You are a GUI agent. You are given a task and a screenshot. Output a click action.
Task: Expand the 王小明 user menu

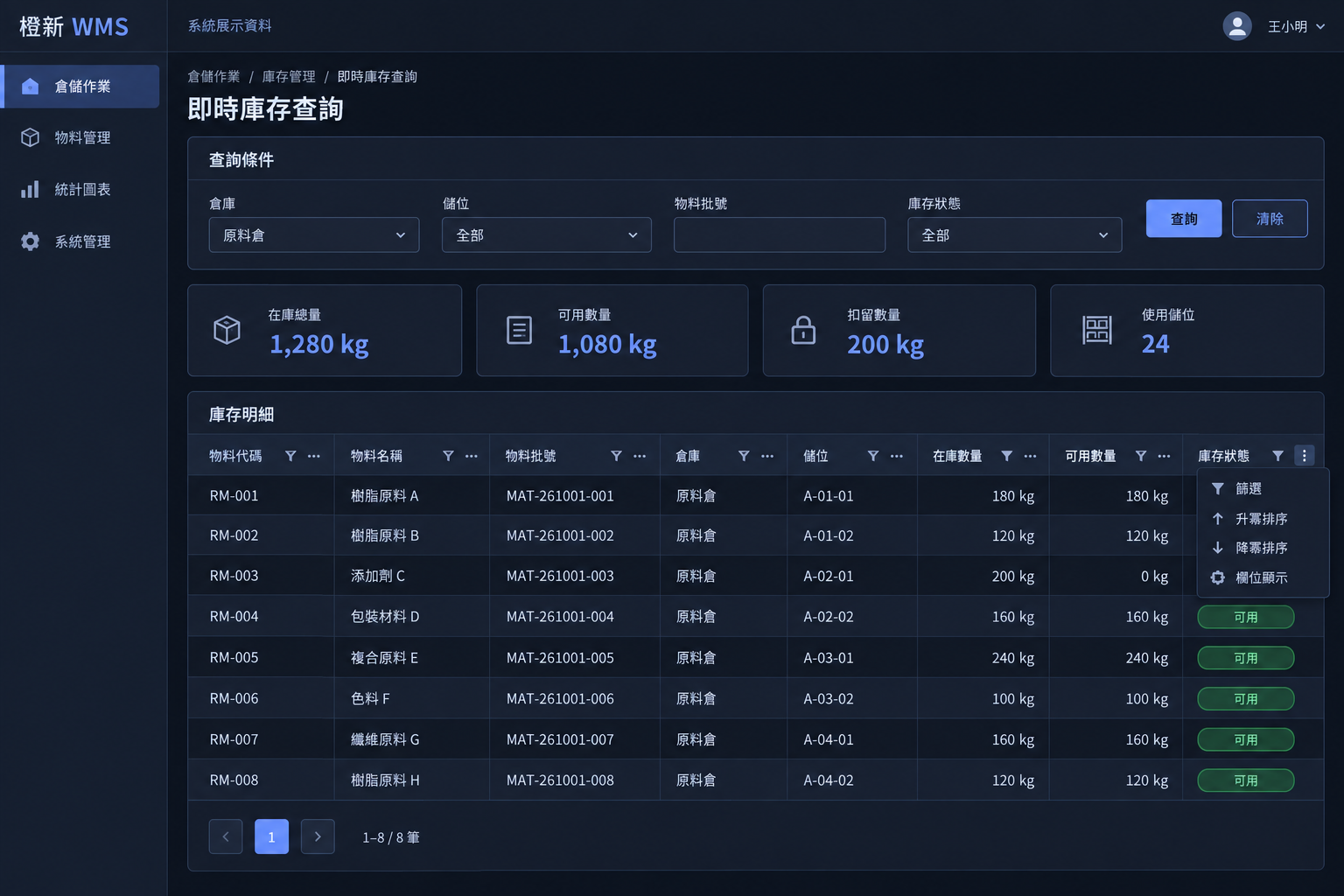[1296, 26]
